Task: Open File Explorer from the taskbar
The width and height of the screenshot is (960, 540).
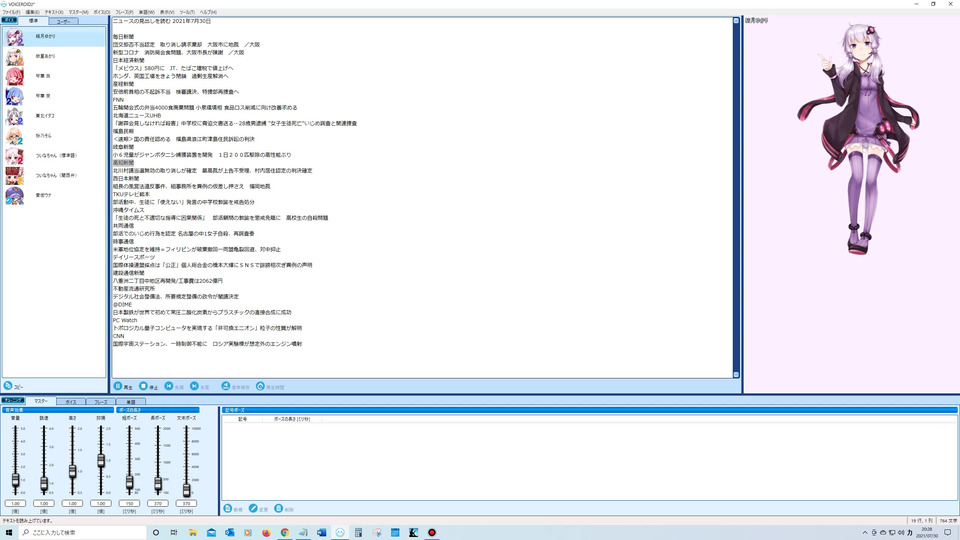Action: (x=192, y=533)
